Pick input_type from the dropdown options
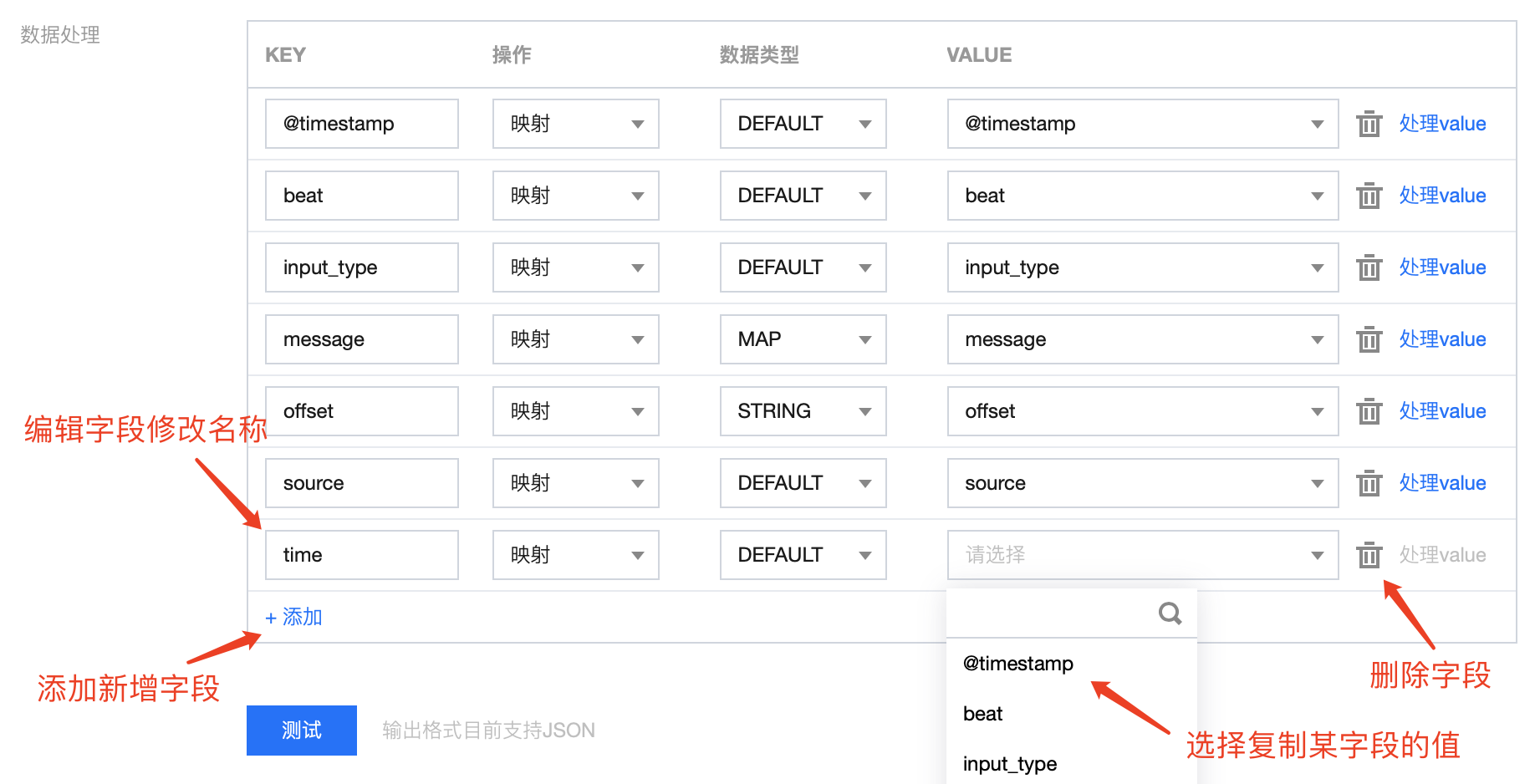This screenshot has width=1535, height=784. pyautogui.click(x=1010, y=764)
